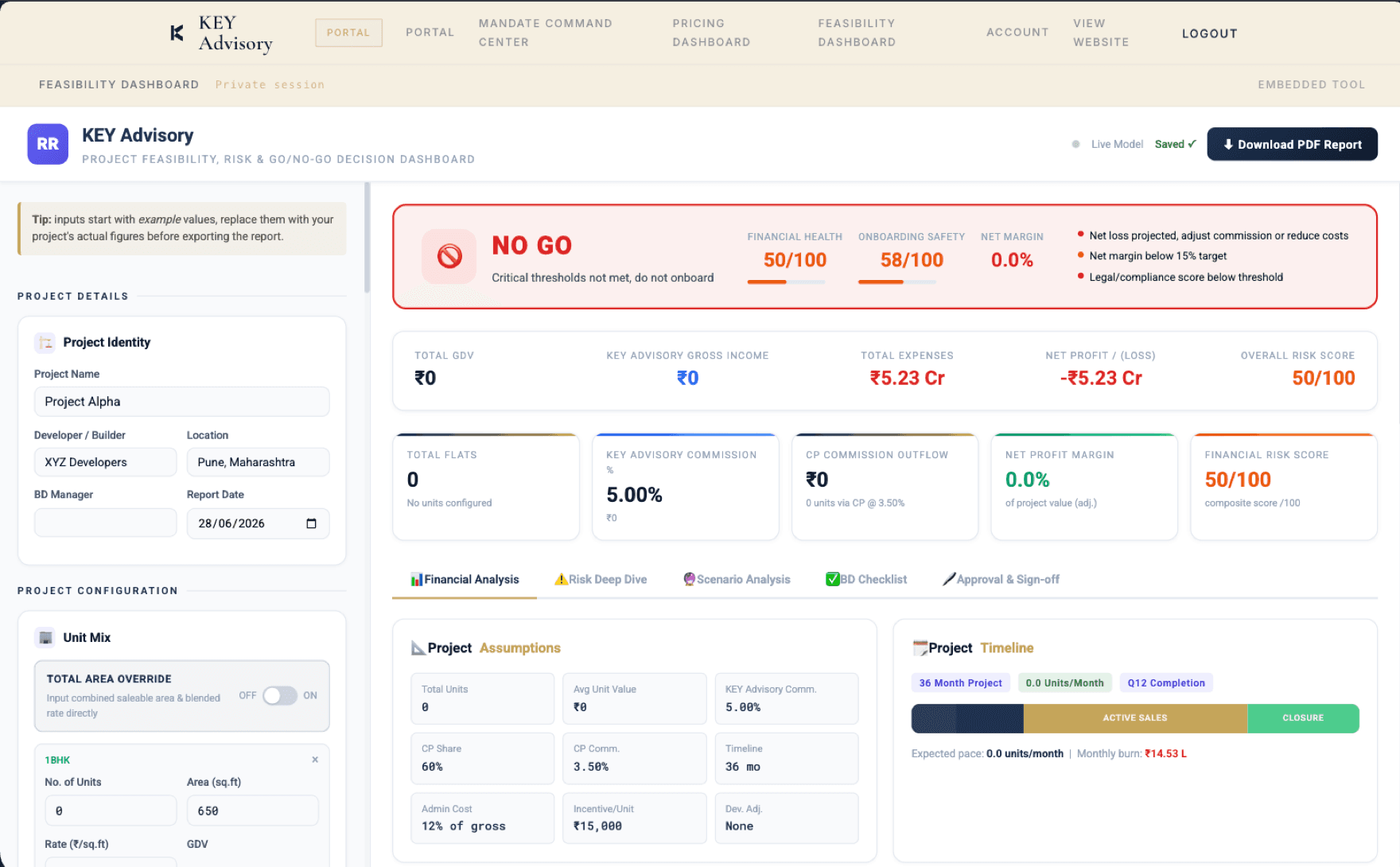Click the highlighted PORTAL button in navbar
The width and height of the screenshot is (1400, 867).
(x=348, y=33)
